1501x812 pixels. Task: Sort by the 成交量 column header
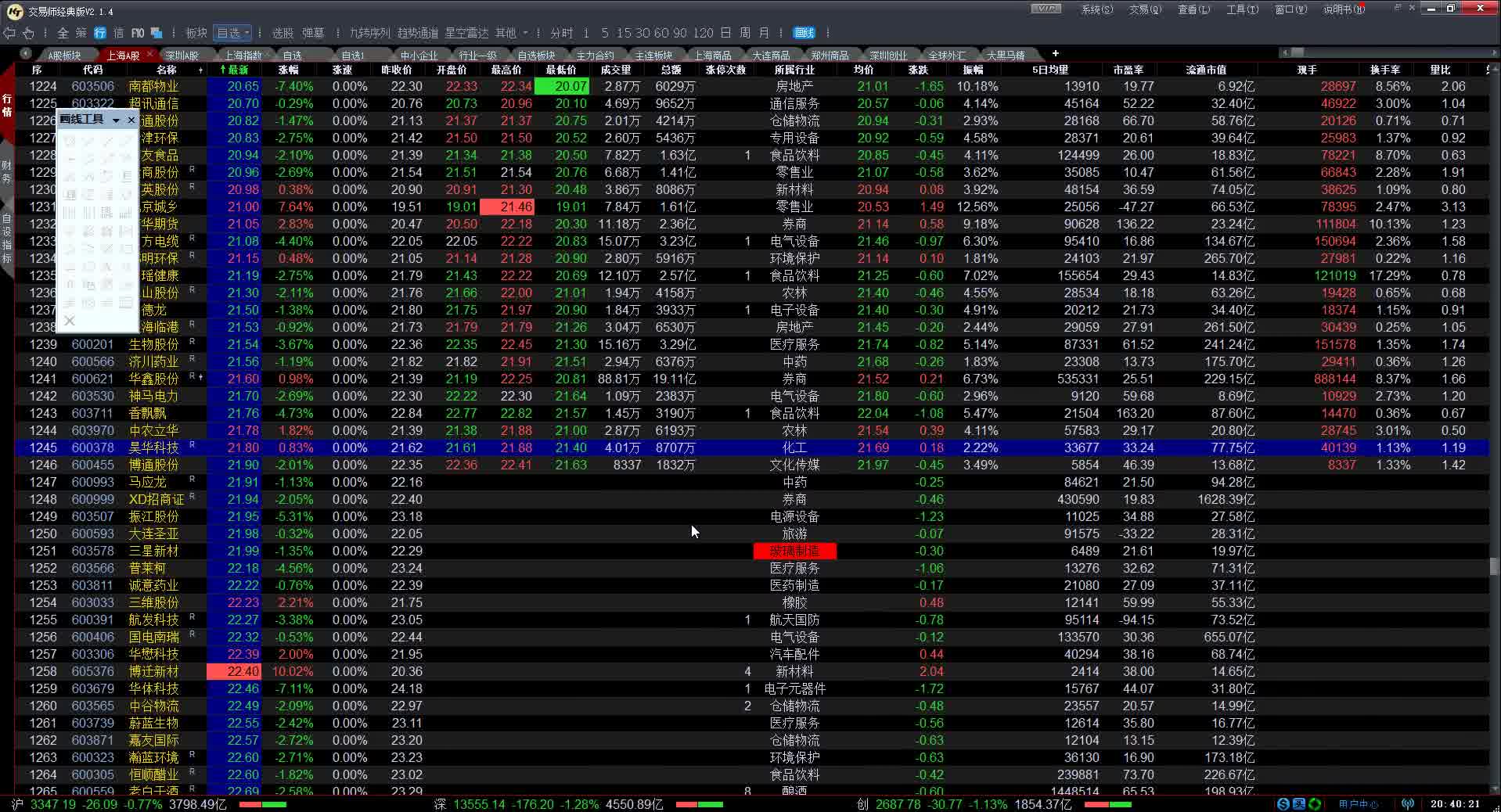(x=616, y=70)
